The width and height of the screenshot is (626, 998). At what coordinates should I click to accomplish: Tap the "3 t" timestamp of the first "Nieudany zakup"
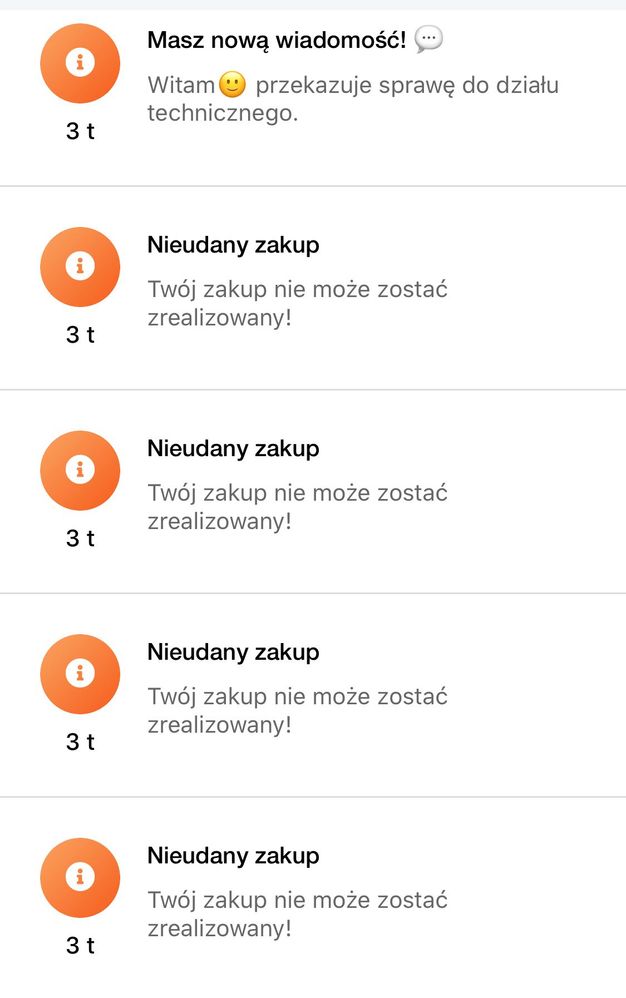(x=80, y=335)
